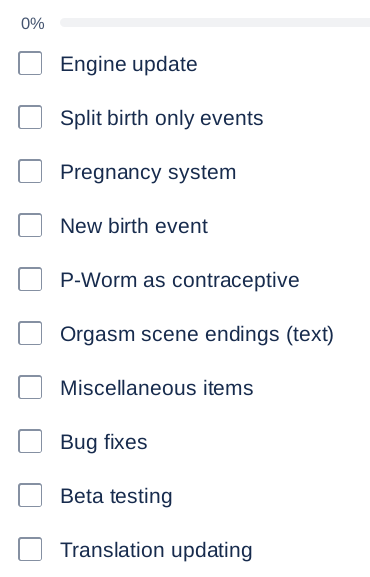Mark Bug fixes as complete

[30, 441]
